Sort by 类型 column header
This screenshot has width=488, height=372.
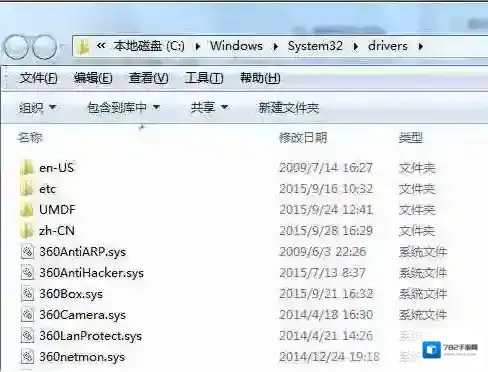411,137
